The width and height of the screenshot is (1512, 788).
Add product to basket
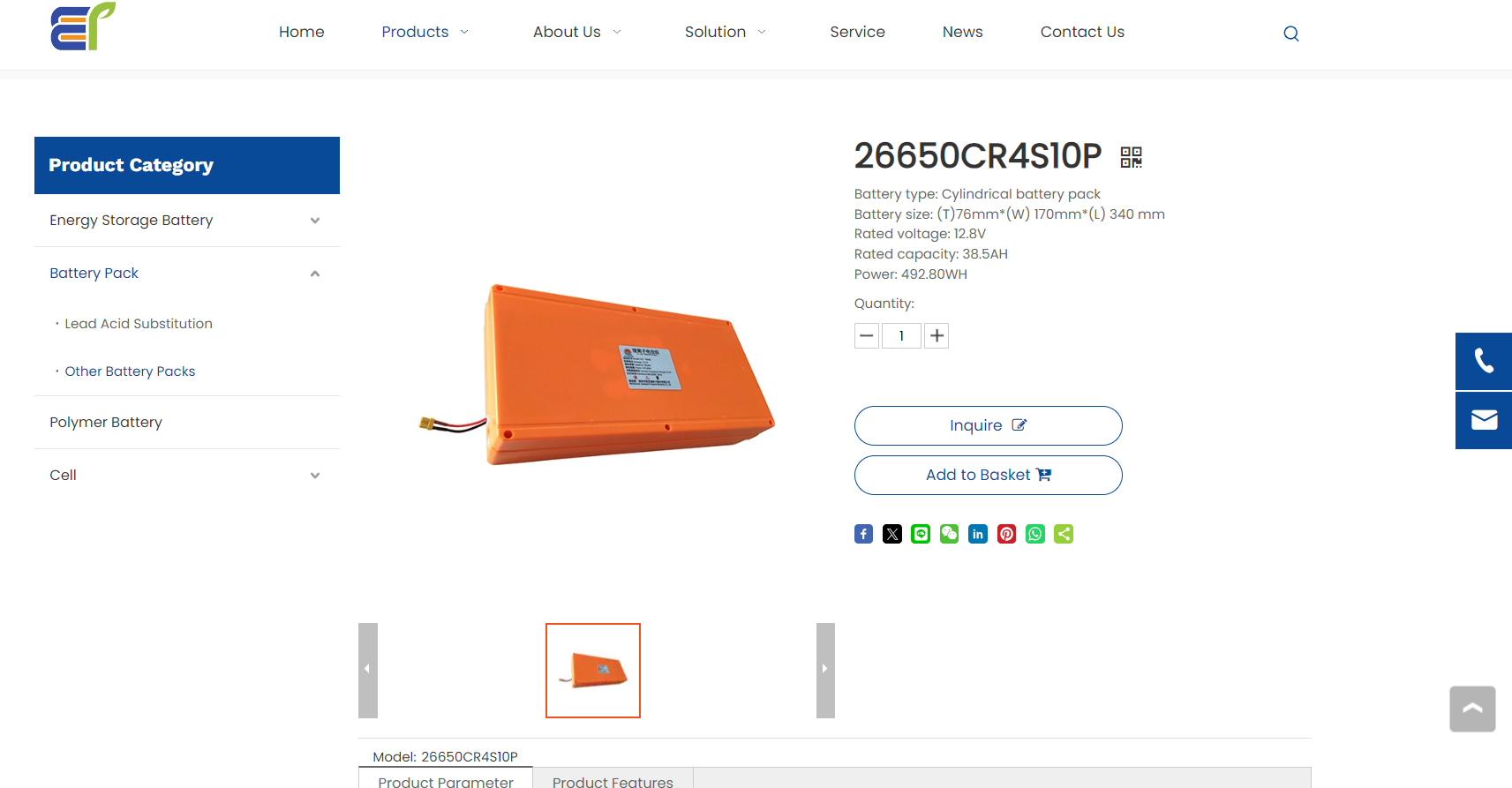click(x=988, y=475)
